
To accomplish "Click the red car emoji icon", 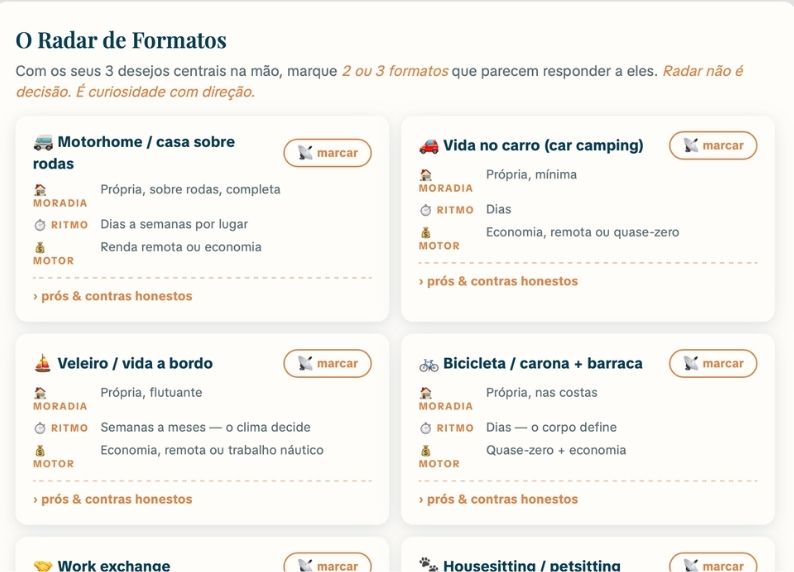I will 428,146.
